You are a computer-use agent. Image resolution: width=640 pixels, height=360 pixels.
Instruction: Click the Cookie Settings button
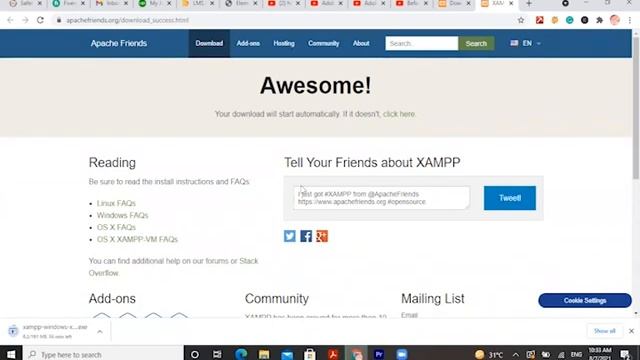coord(585,300)
